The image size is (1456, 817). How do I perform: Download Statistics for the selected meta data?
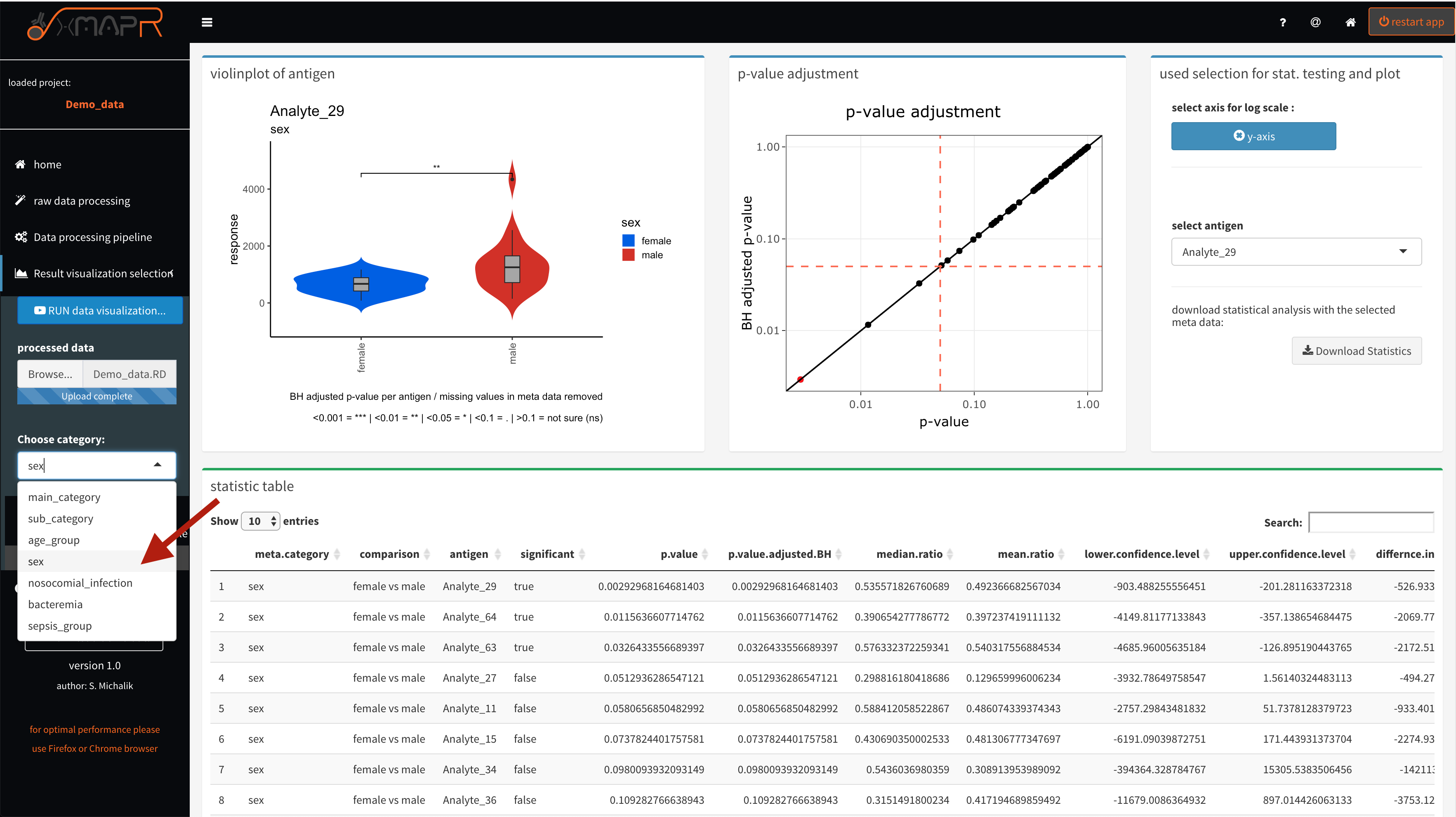click(x=1357, y=351)
